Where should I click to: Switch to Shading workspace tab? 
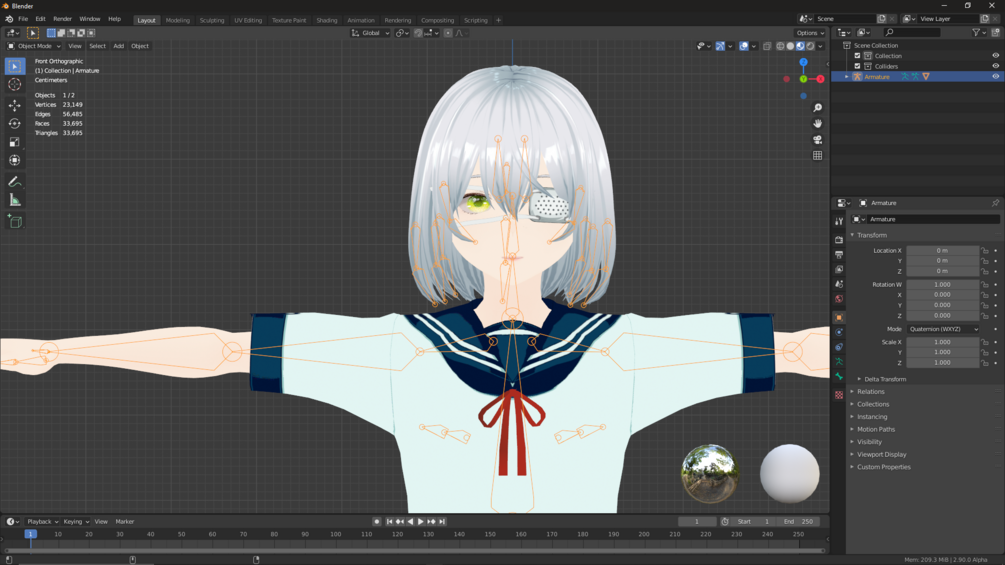(x=327, y=20)
